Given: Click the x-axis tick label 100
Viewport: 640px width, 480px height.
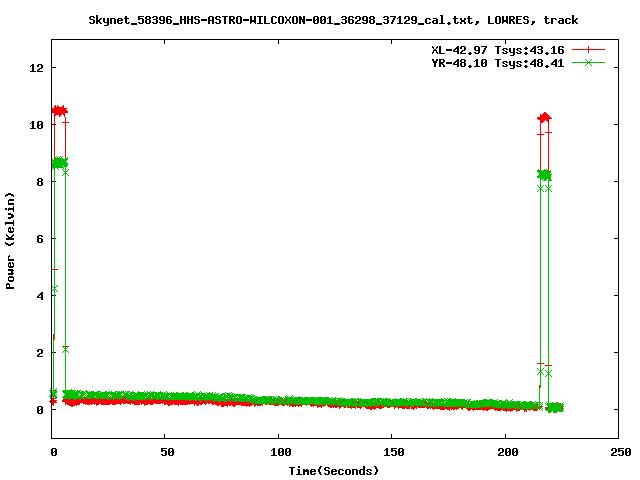Looking at the screenshot, I should tap(281, 452).
